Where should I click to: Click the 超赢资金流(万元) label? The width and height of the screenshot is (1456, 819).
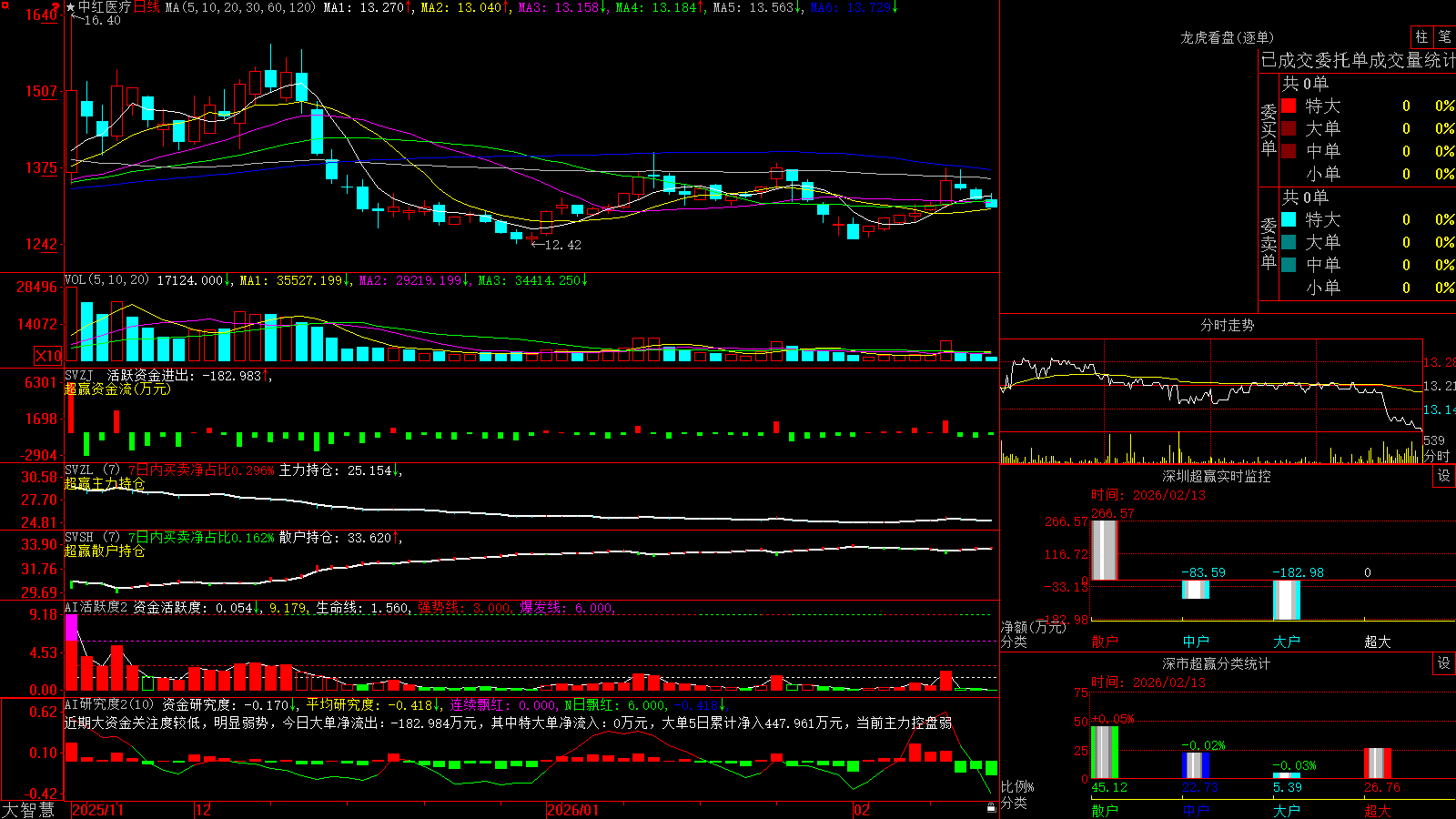(x=117, y=389)
